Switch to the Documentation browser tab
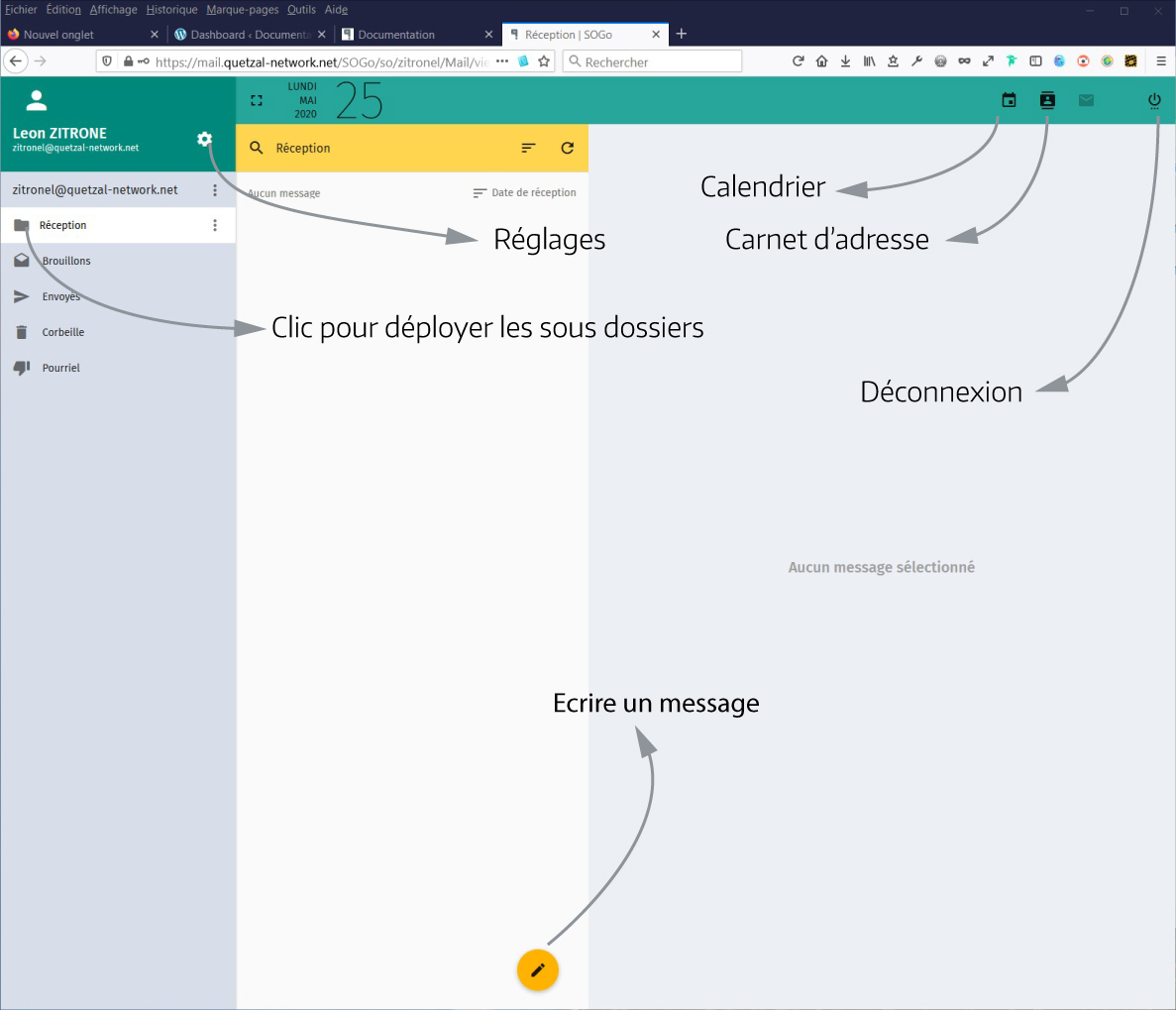This screenshot has width=1176, height=1010. pyautogui.click(x=396, y=35)
